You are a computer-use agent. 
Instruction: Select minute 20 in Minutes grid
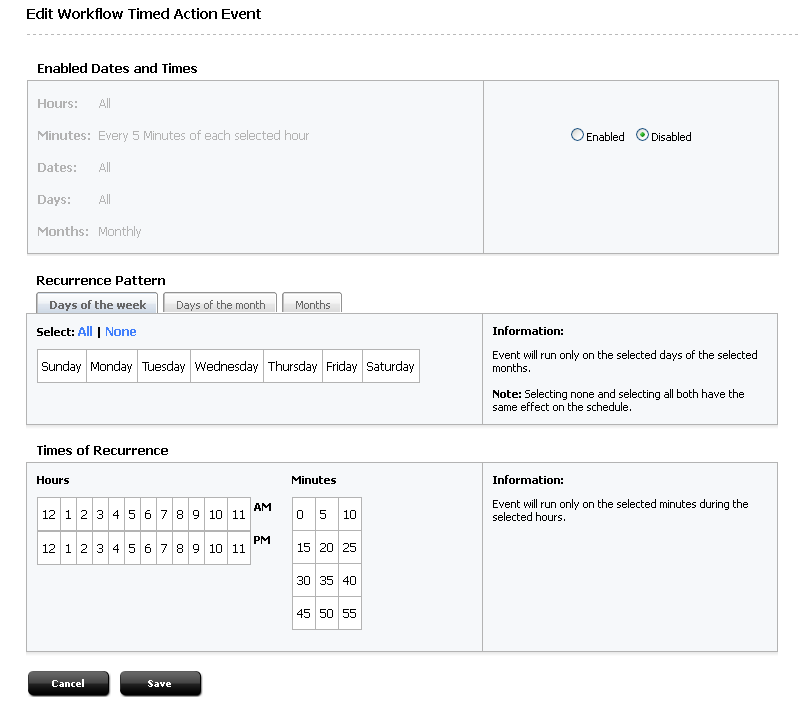click(x=327, y=547)
